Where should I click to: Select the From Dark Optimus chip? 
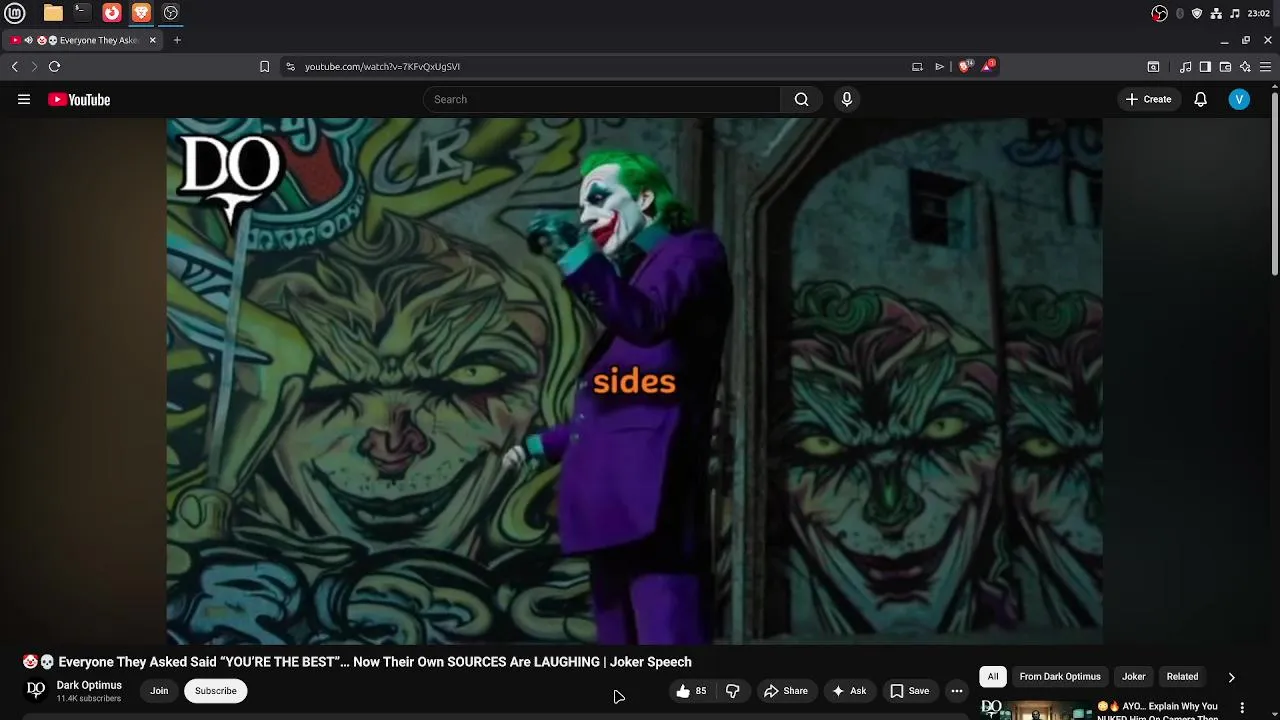[1060, 677]
